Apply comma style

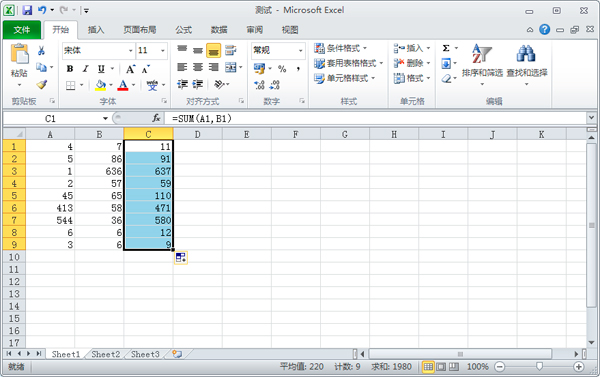(x=298, y=69)
